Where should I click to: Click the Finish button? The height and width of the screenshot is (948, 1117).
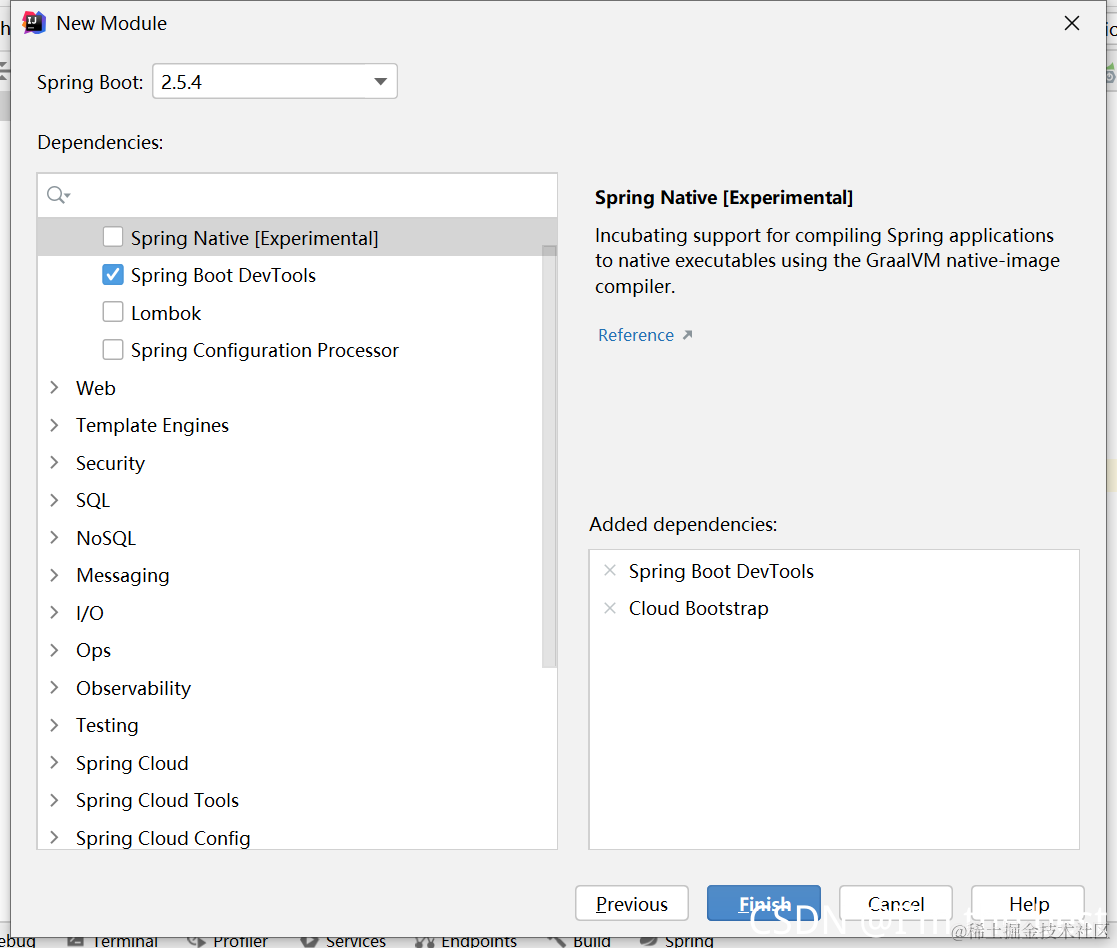tap(764, 903)
